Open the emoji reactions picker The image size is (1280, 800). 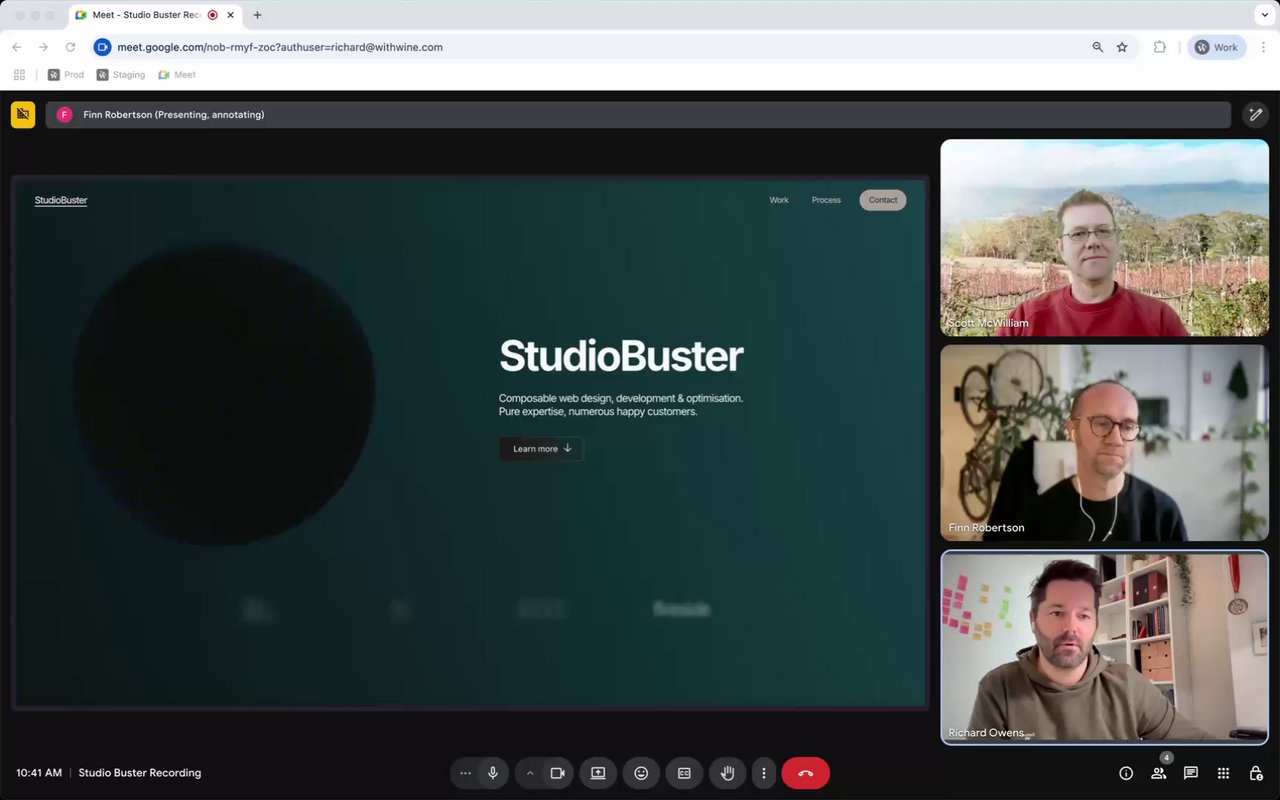click(641, 773)
